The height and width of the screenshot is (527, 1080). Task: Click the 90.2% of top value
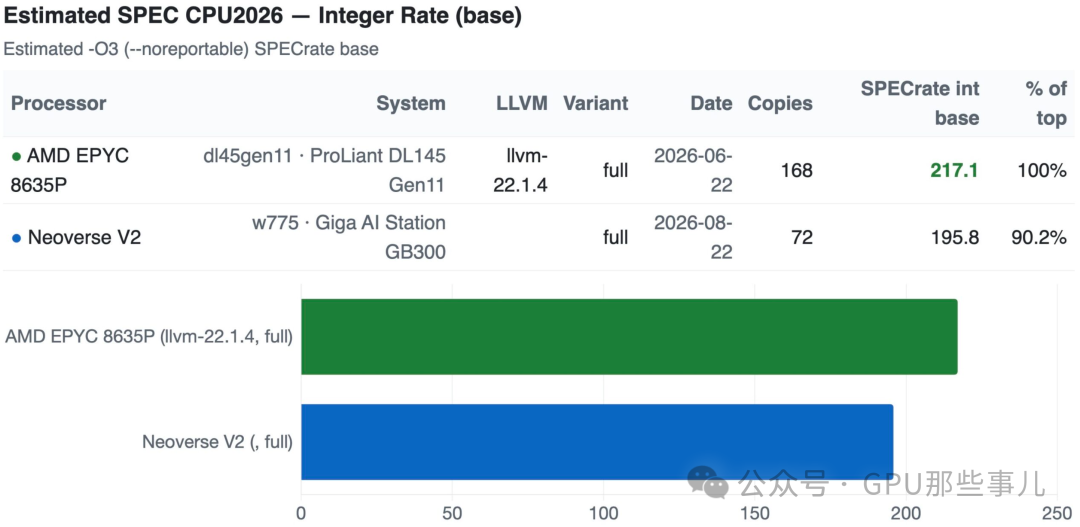click(1039, 238)
